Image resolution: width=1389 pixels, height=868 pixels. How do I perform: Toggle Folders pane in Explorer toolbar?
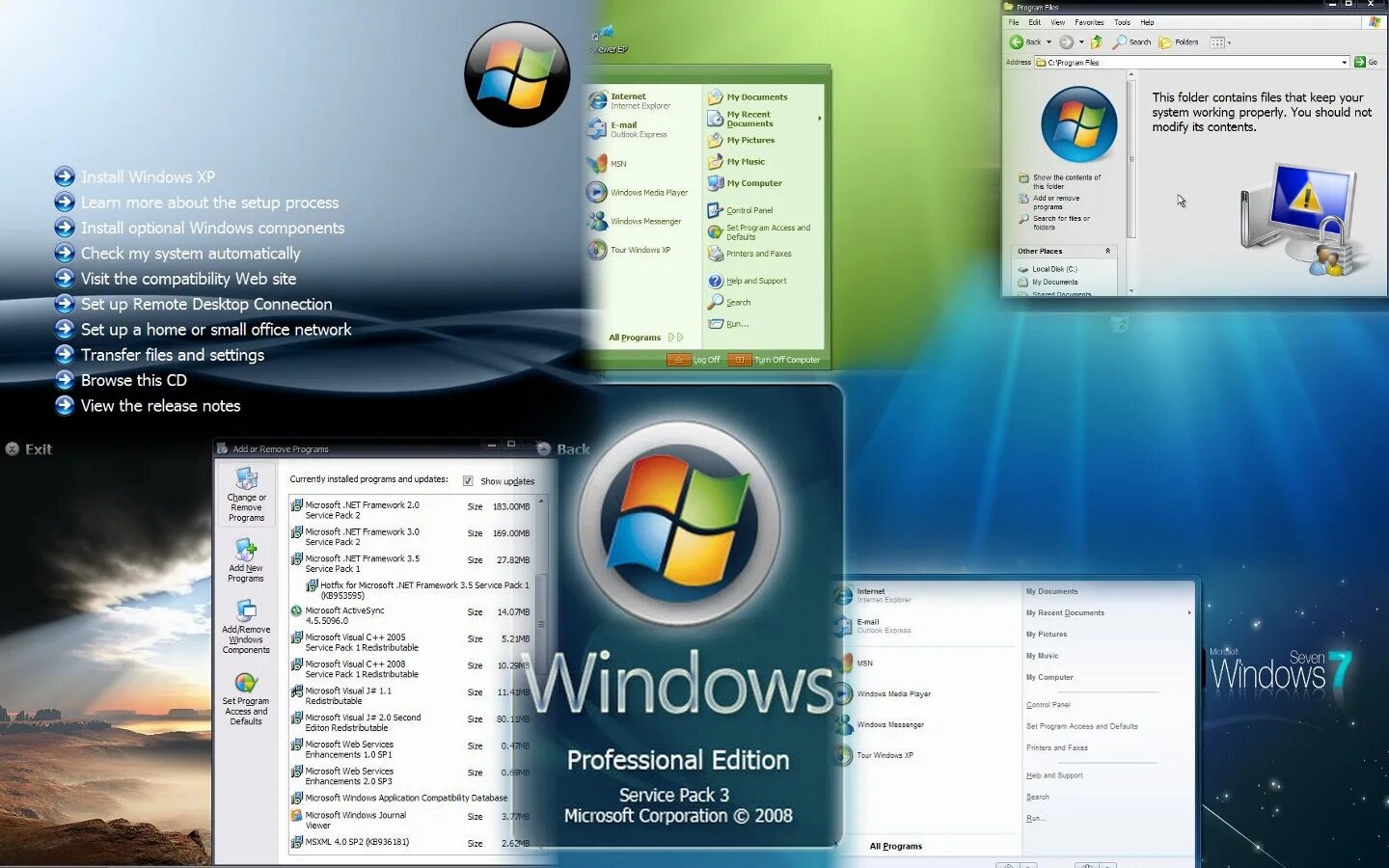pyautogui.click(x=1179, y=42)
